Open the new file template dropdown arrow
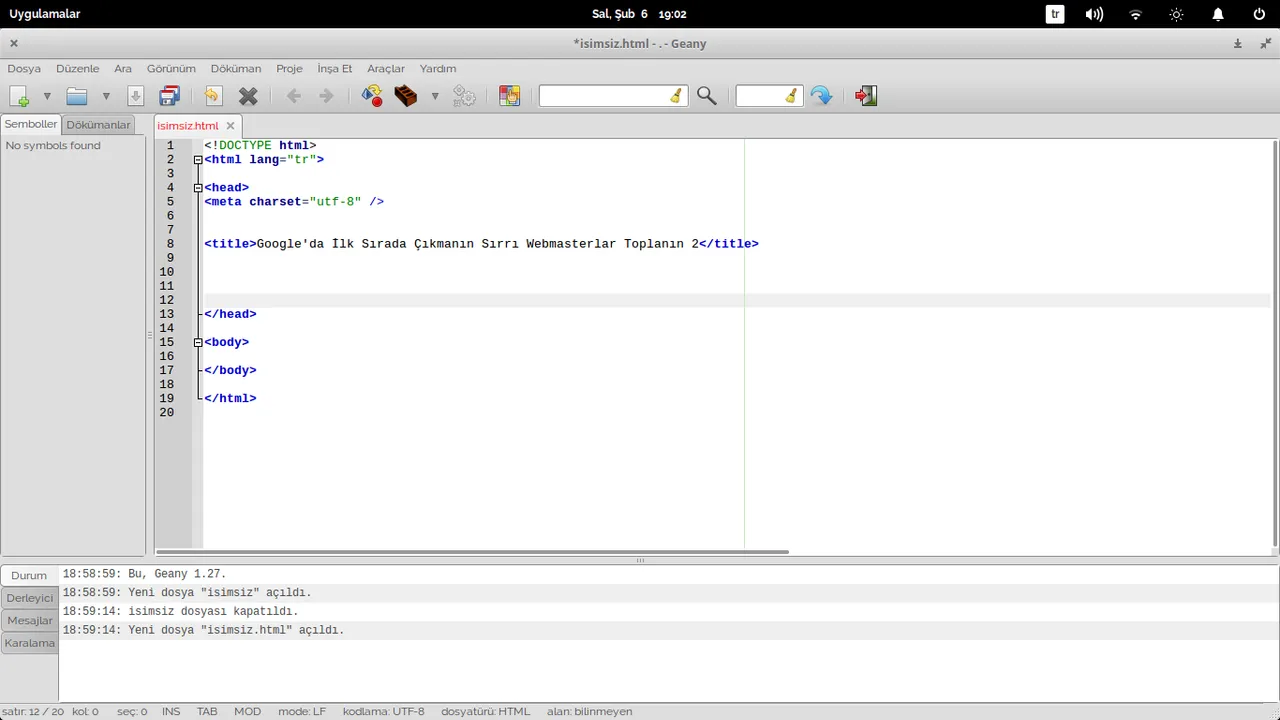This screenshot has width=1280, height=720. (47, 96)
